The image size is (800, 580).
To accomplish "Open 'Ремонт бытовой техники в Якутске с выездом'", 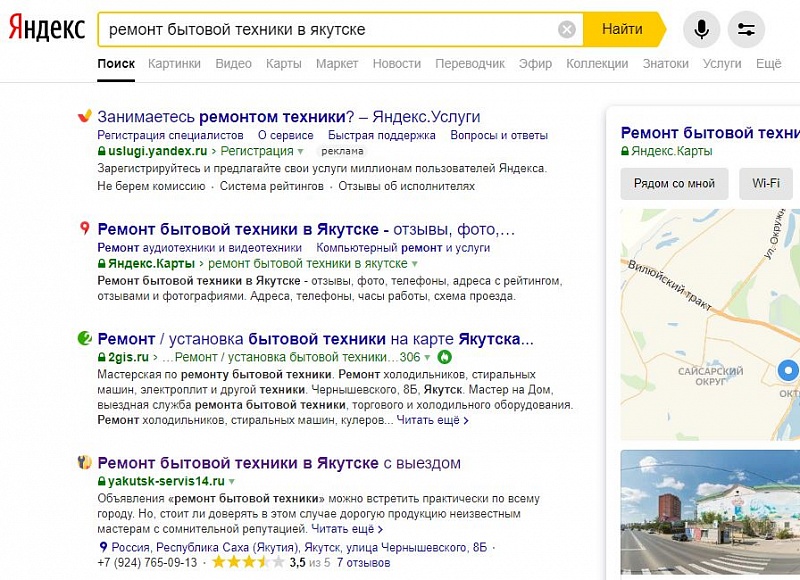I will click(x=279, y=463).
